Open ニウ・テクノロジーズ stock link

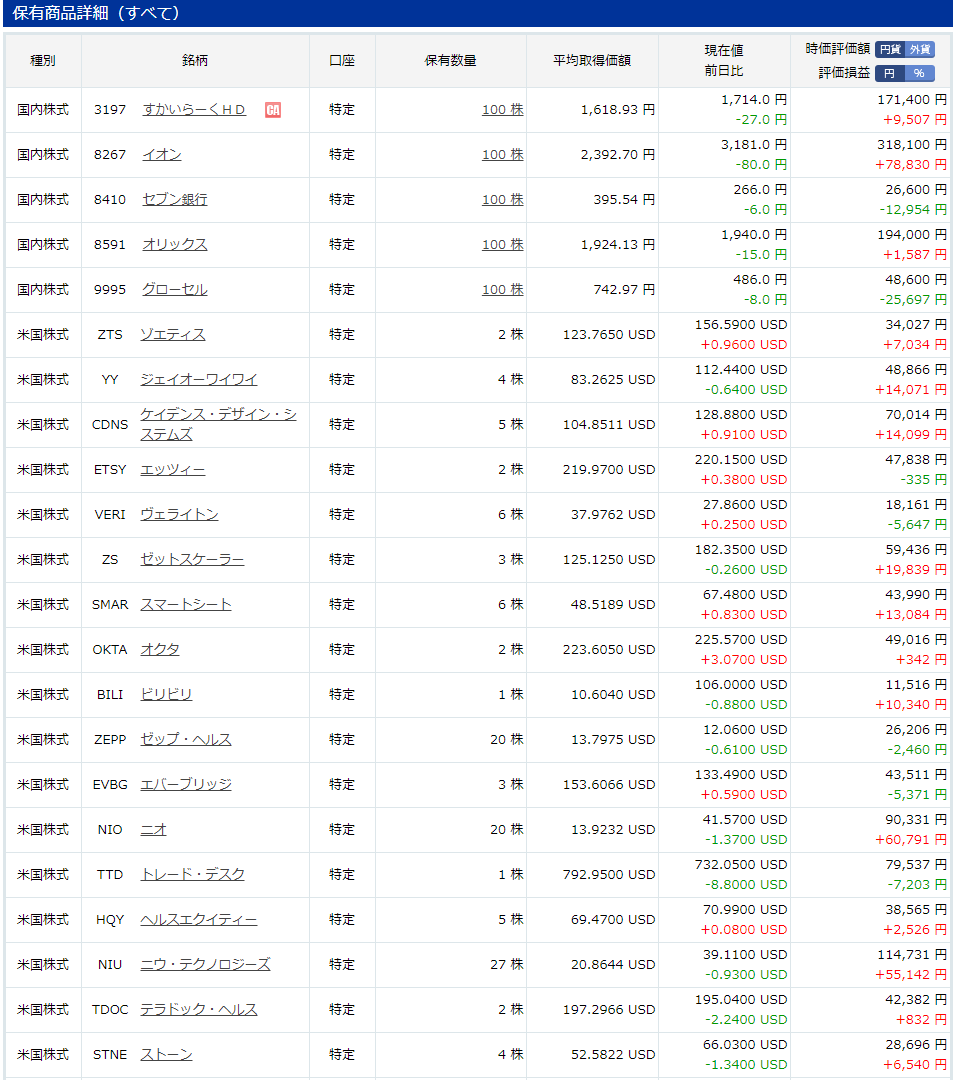[x=205, y=964]
